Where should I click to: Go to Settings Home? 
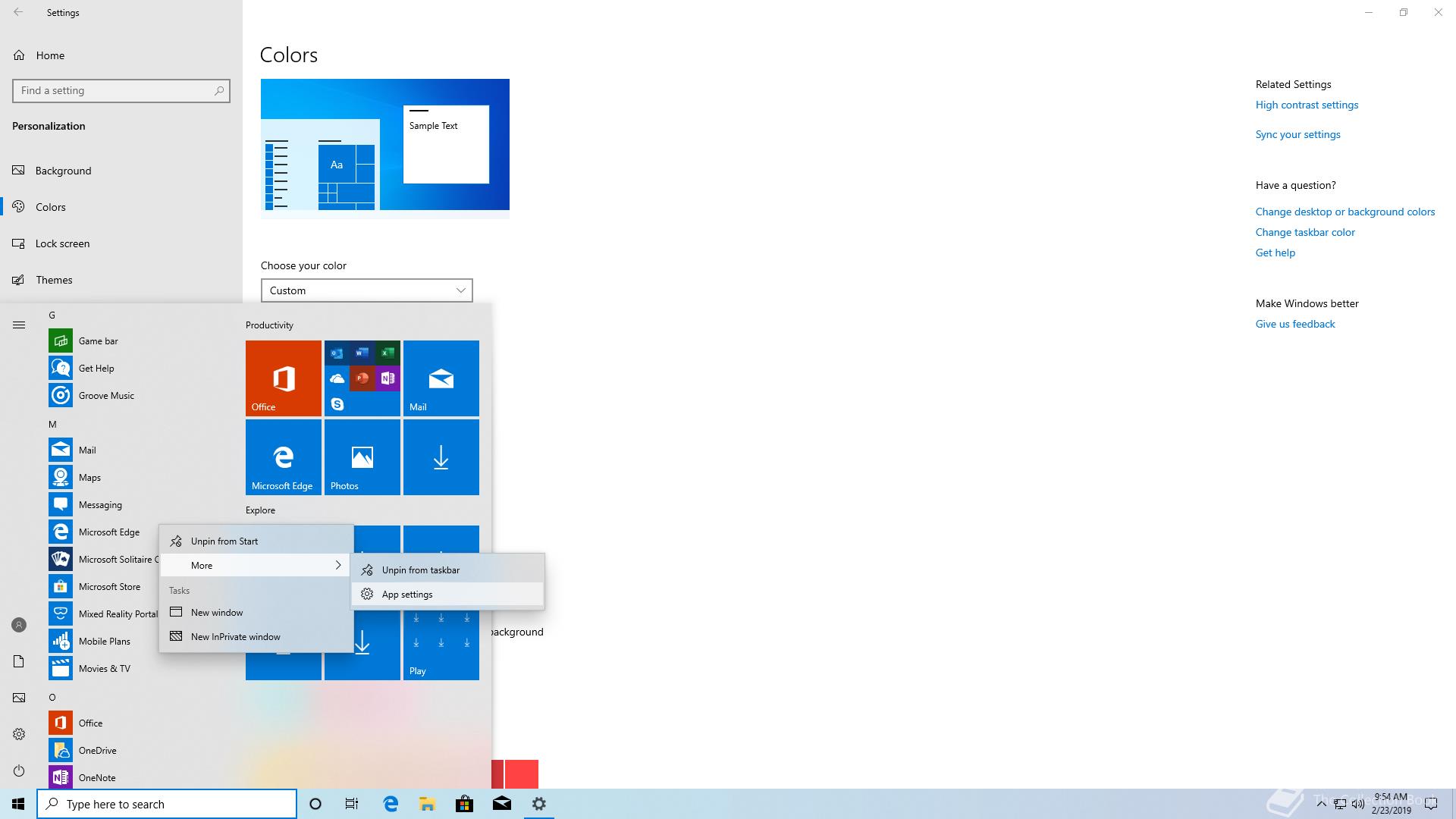[x=121, y=55]
